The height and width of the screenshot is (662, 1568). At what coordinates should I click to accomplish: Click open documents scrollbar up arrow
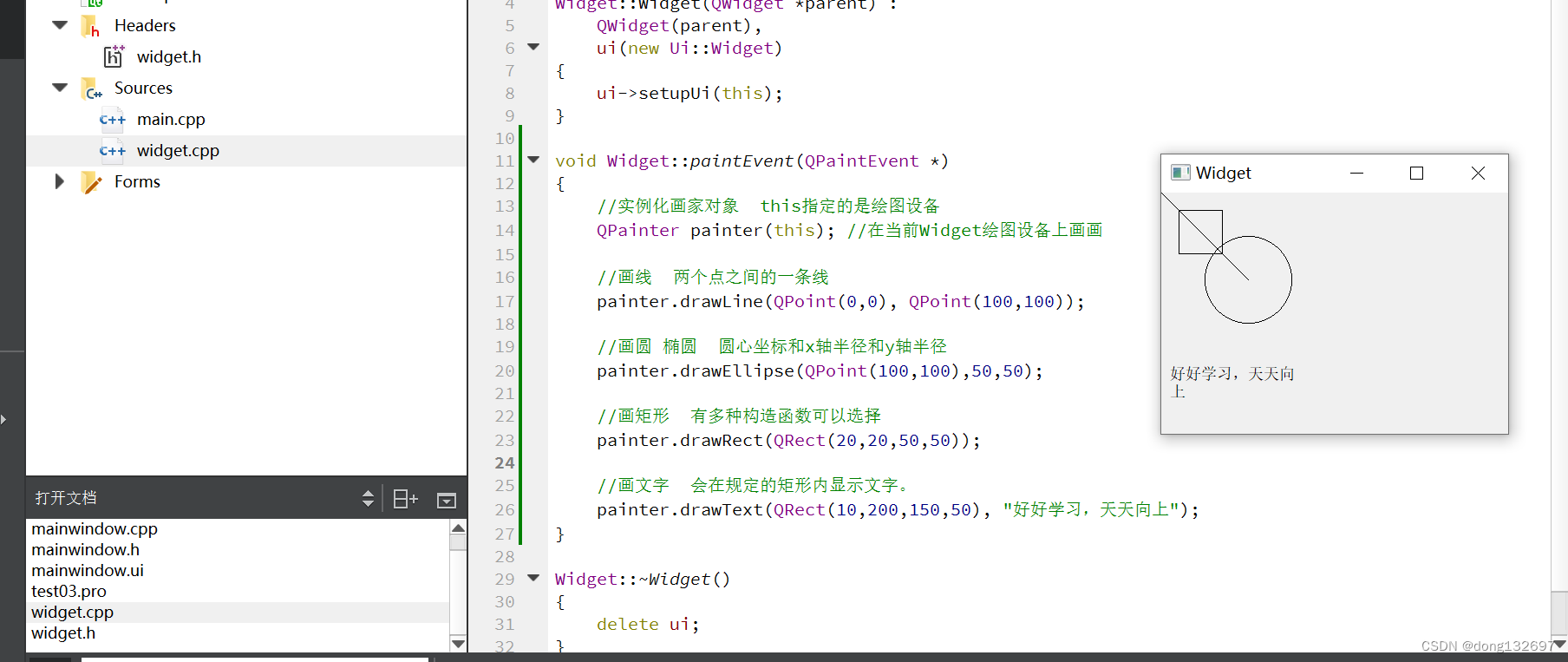pos(459,528)
